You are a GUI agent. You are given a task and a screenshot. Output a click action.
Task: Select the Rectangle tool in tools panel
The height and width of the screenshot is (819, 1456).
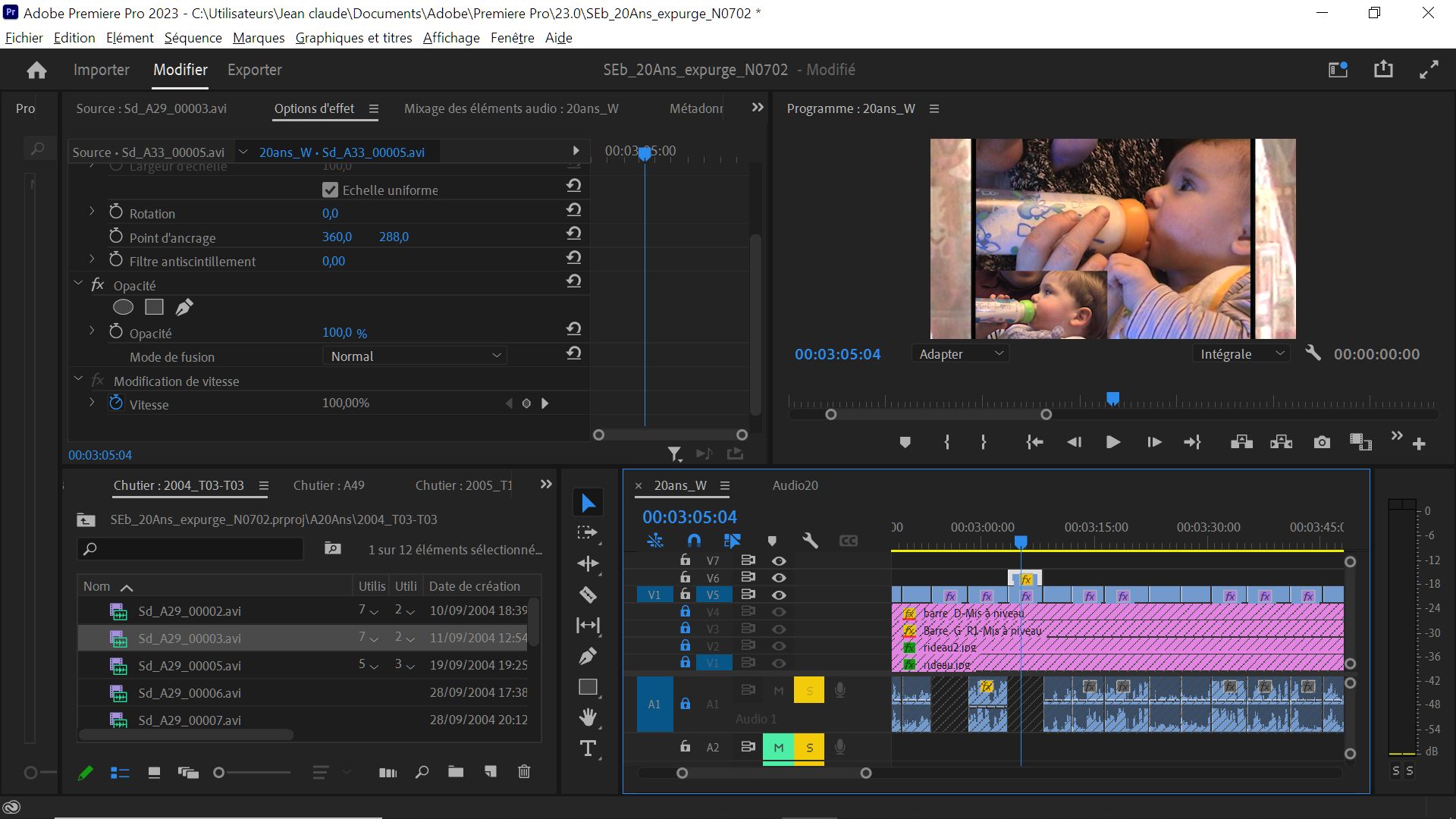click(x=588, y=687)
